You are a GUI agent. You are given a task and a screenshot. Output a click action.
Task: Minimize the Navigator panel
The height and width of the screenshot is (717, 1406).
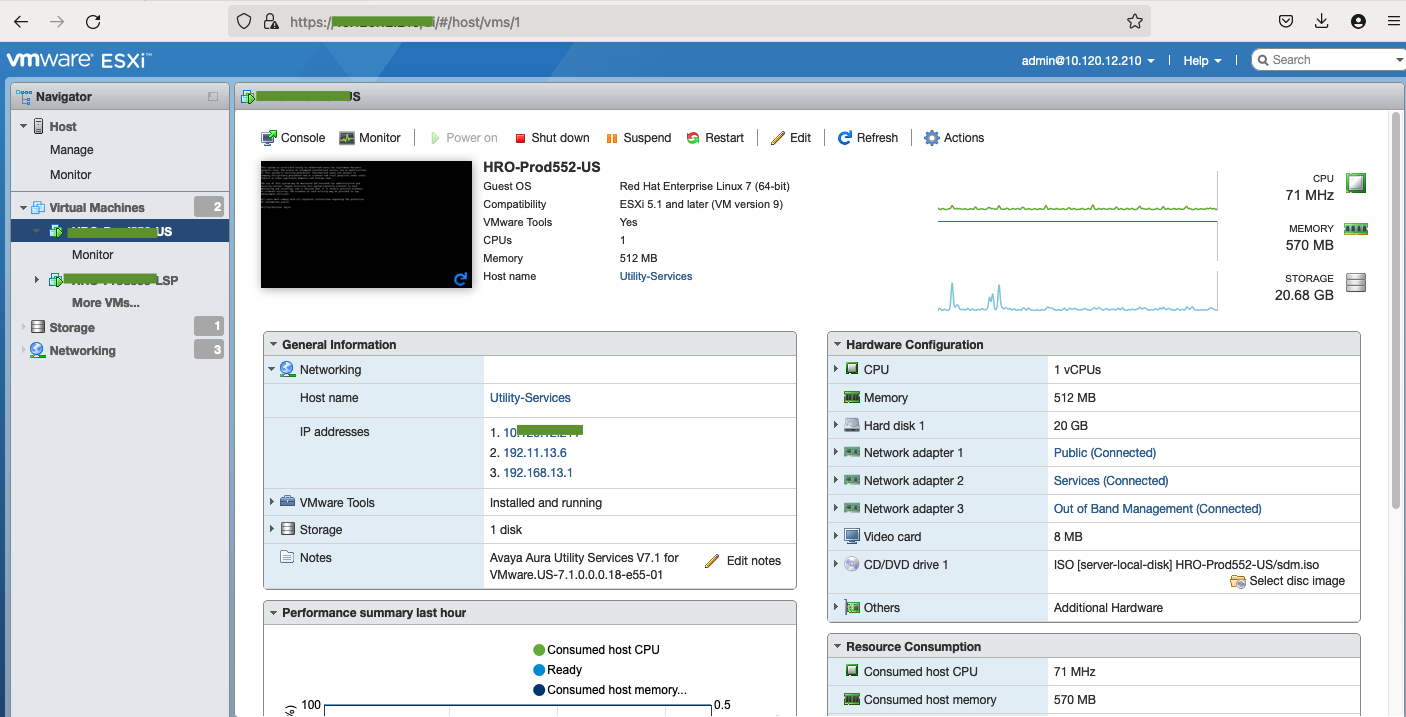(213, 97)
